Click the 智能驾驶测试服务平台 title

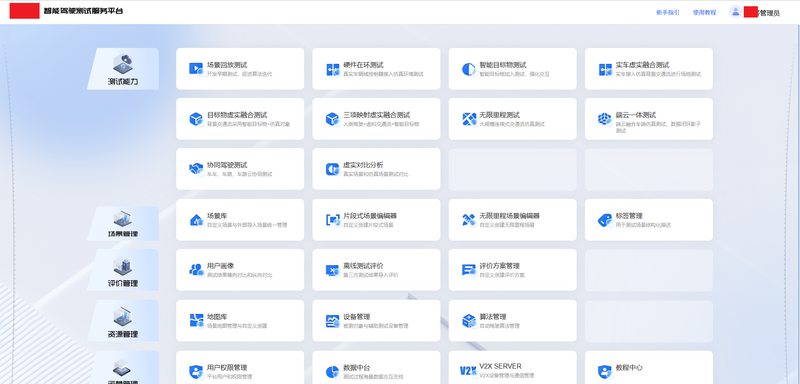click(x=83, y=11)
